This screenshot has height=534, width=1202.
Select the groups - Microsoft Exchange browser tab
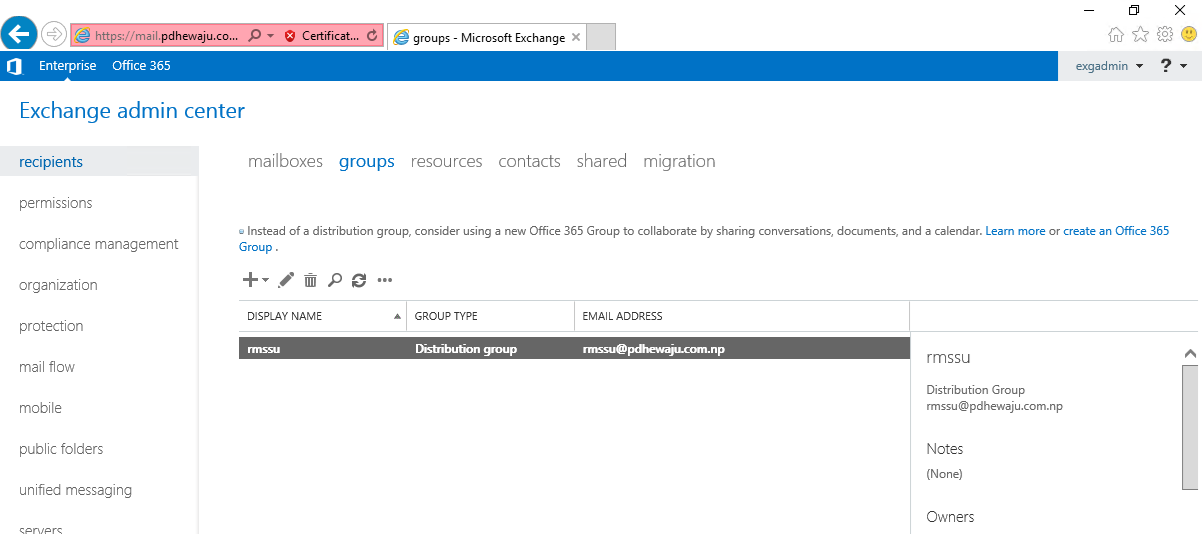tap(486, 37)
